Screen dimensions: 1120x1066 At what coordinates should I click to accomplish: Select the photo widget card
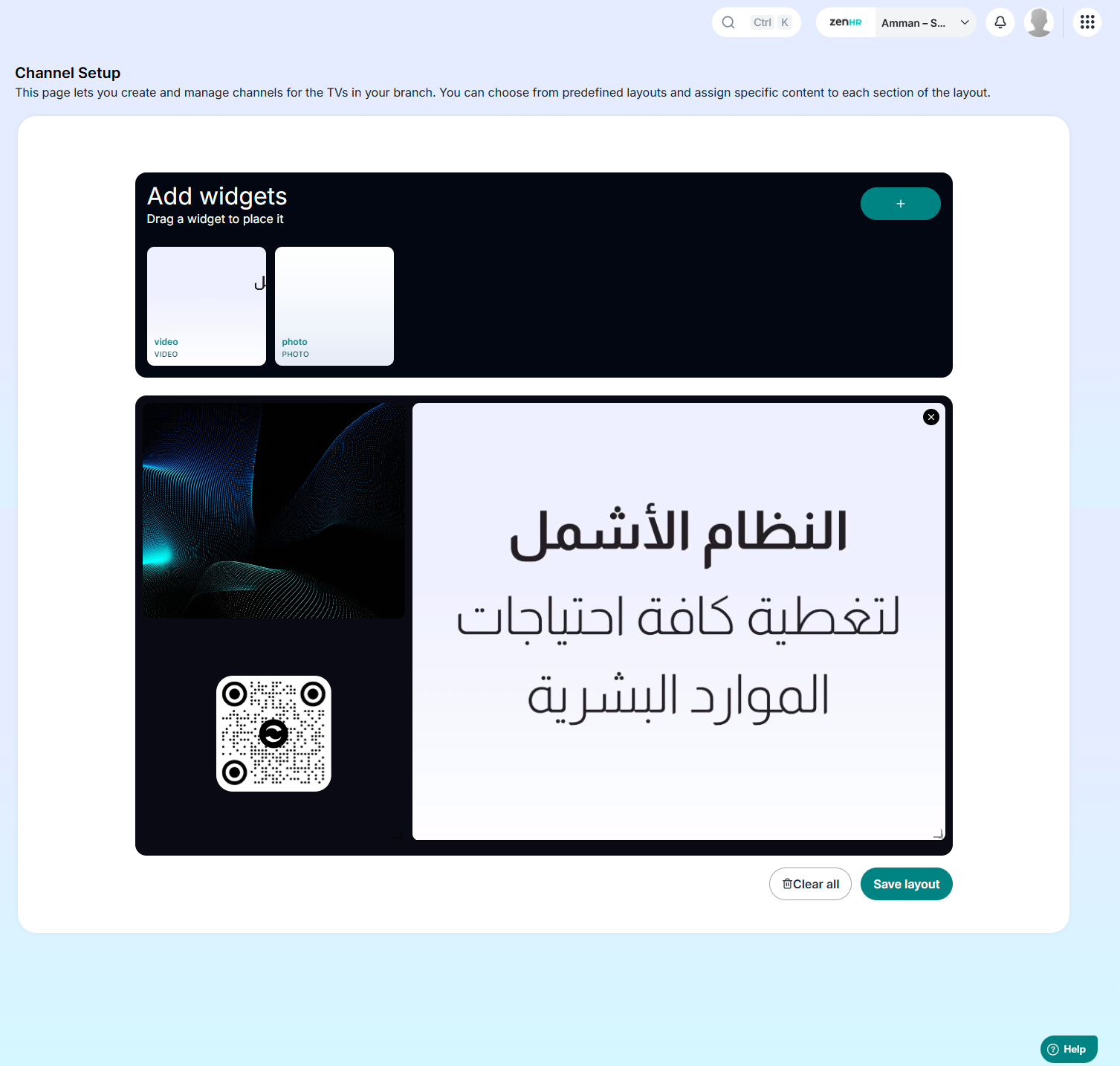tap(334, 306)
